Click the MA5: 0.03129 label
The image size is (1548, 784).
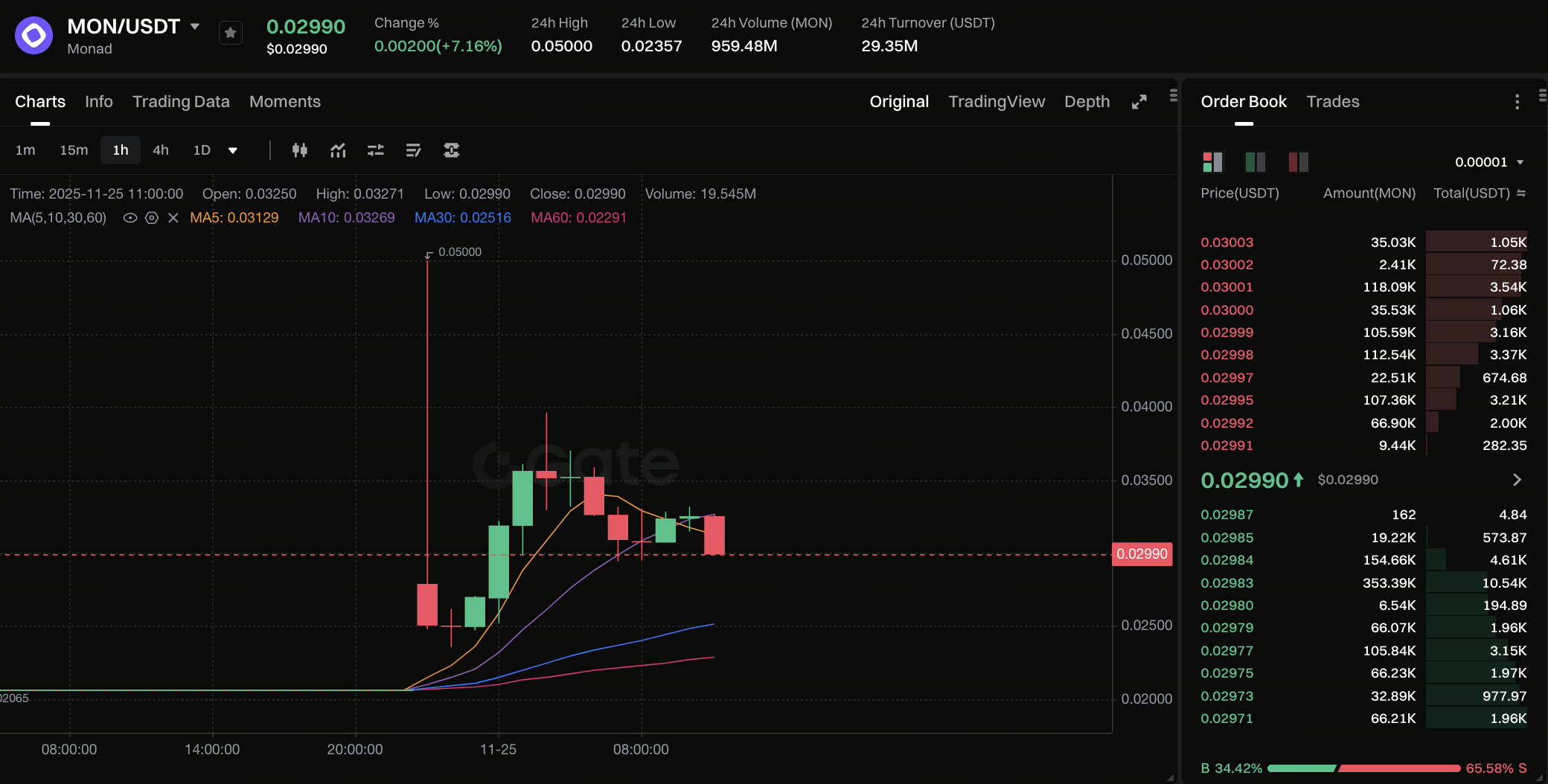(234, 218)
